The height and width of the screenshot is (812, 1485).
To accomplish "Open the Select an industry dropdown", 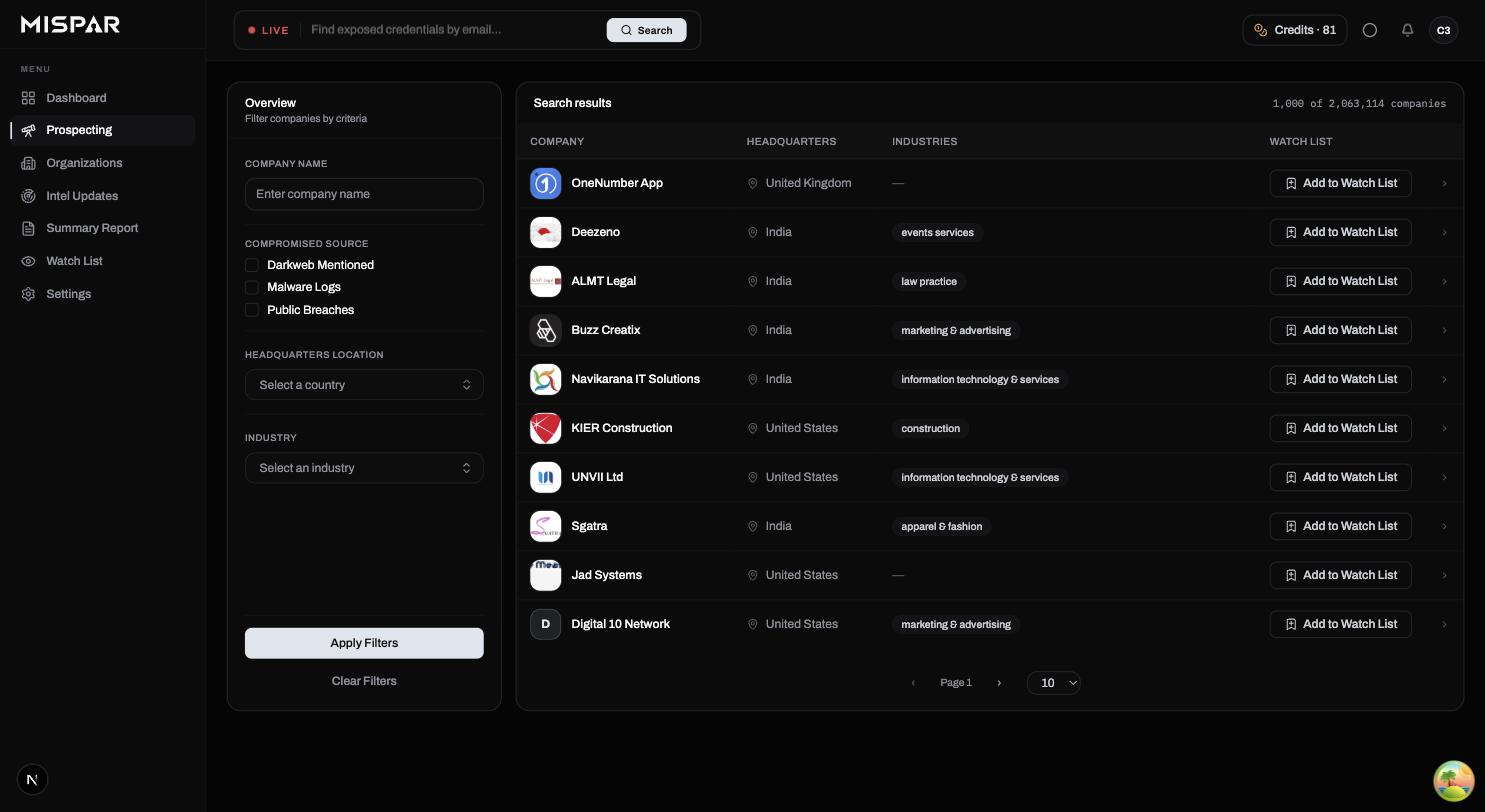I will point(364,468).
